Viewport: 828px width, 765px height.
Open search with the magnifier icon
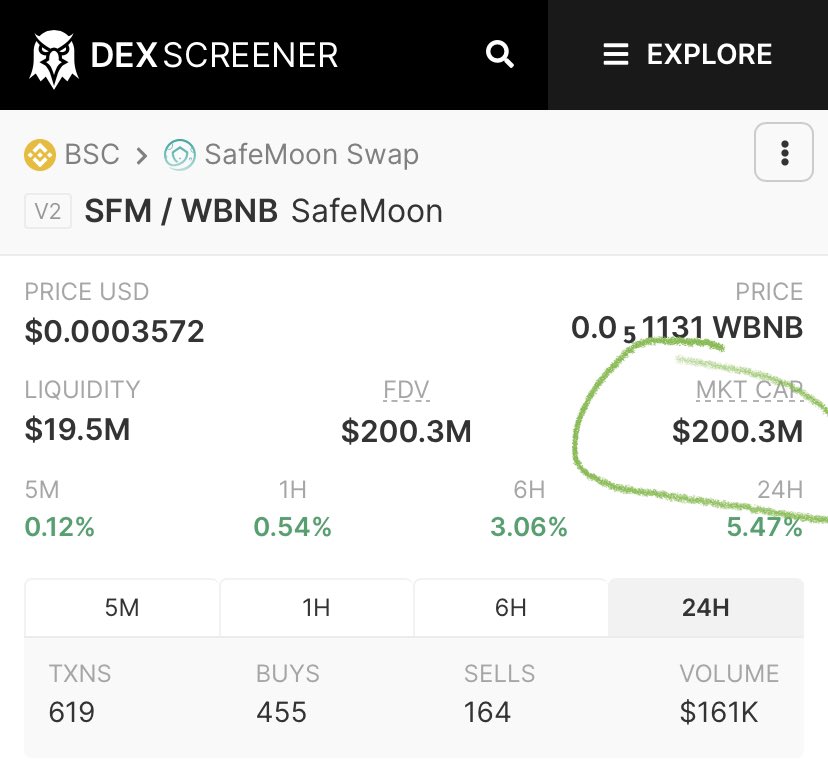click(500, 54)
